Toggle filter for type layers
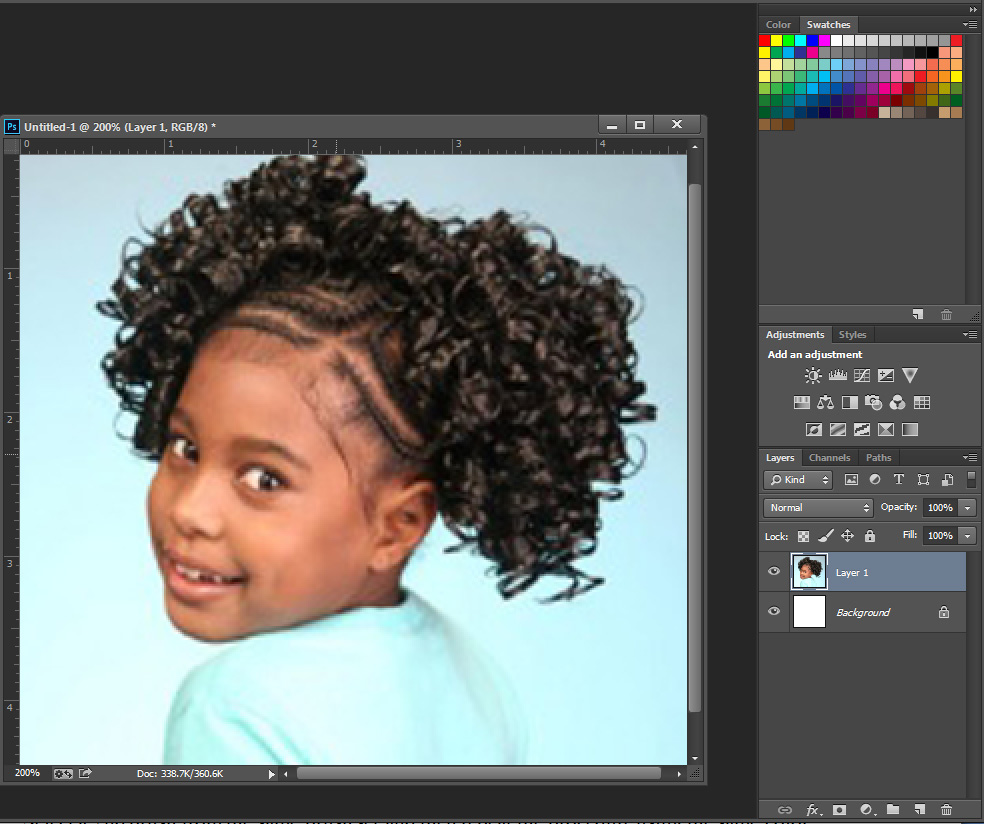 pos(899,479)
